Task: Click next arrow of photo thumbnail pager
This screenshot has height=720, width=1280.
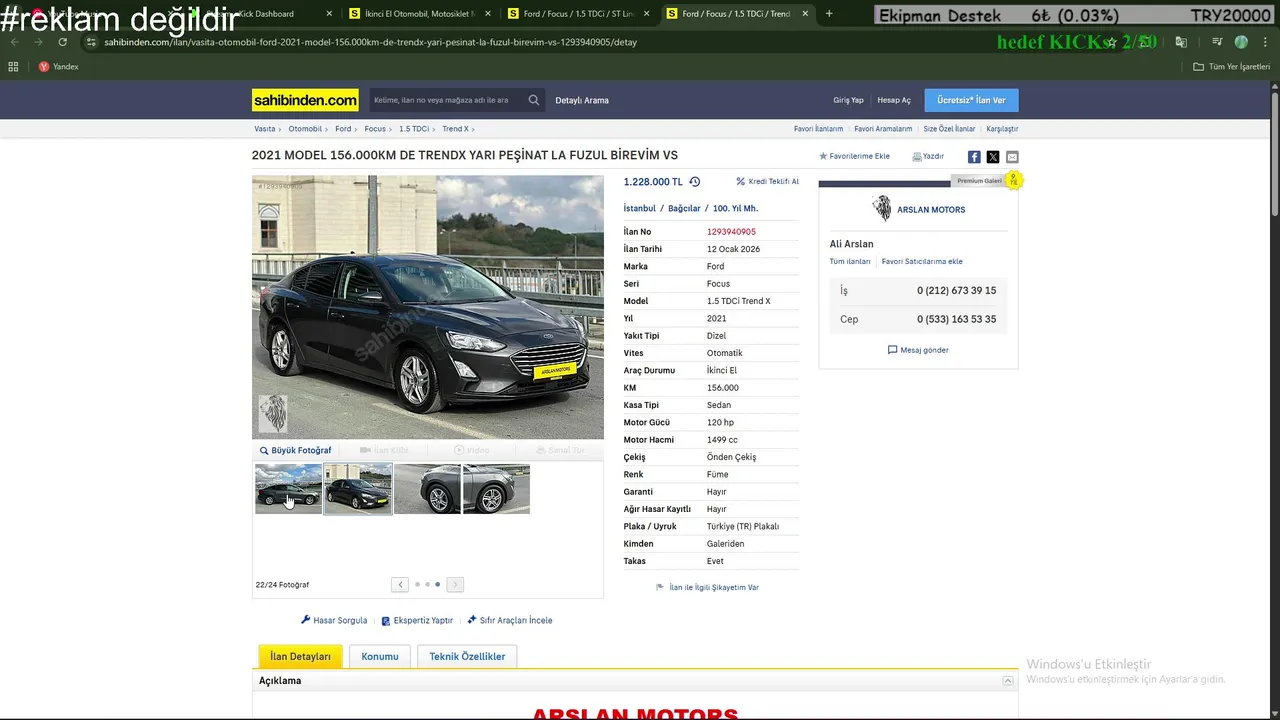Action: [455, 584]
